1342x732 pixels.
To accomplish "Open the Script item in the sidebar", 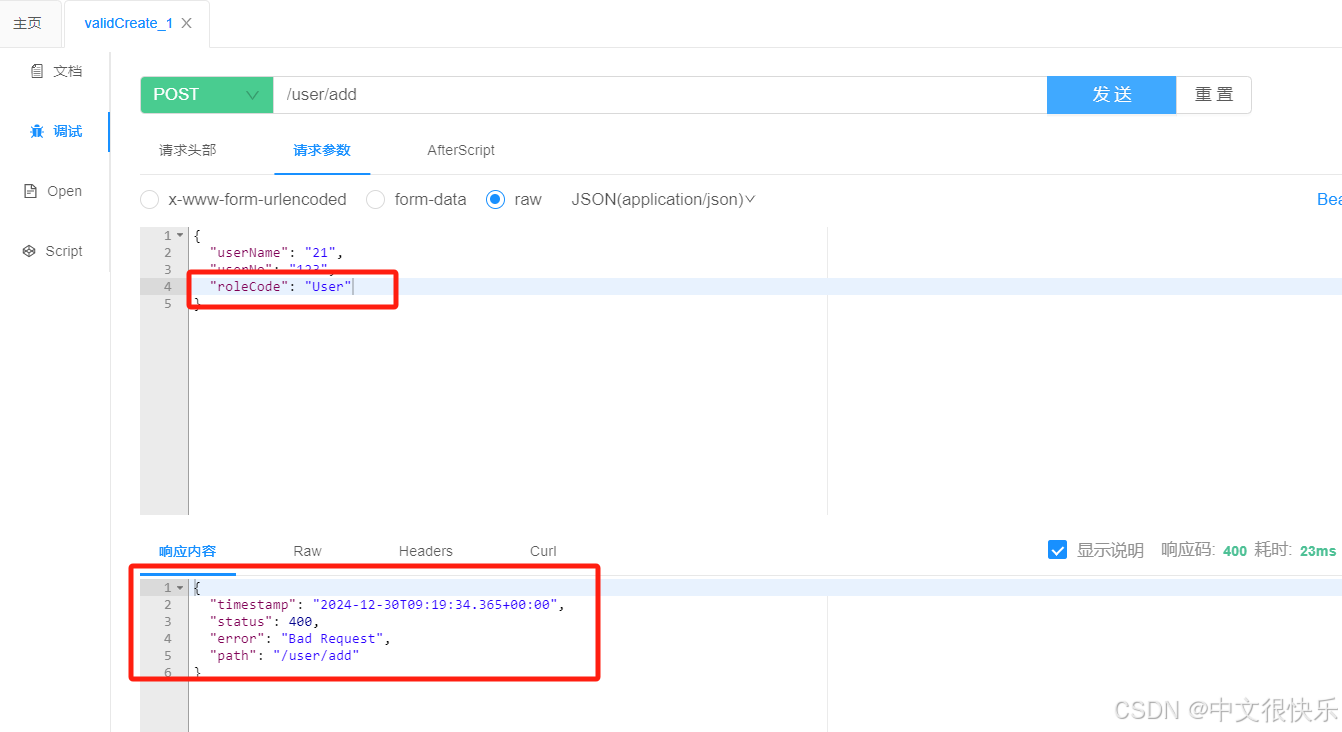I will (53, 251).
